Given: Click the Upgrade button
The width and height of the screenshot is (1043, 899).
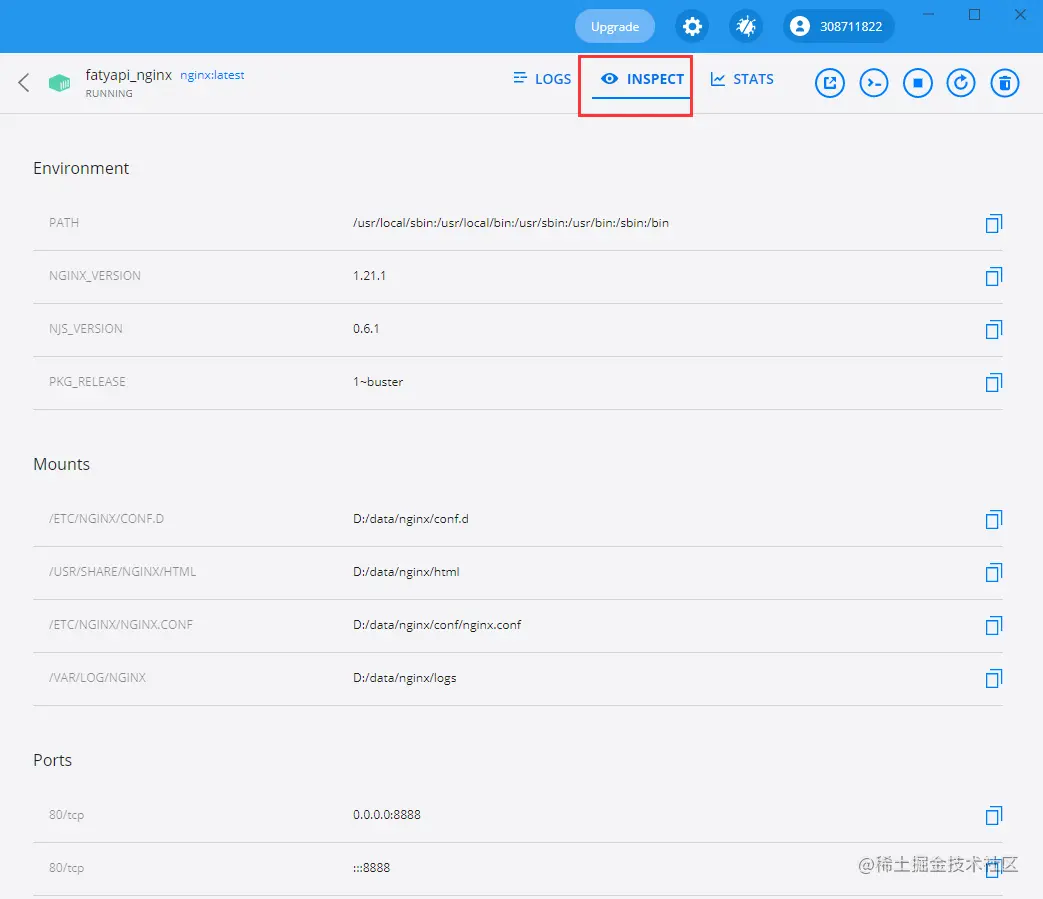Looking at the screenshot, I should [x=615, y=27].
